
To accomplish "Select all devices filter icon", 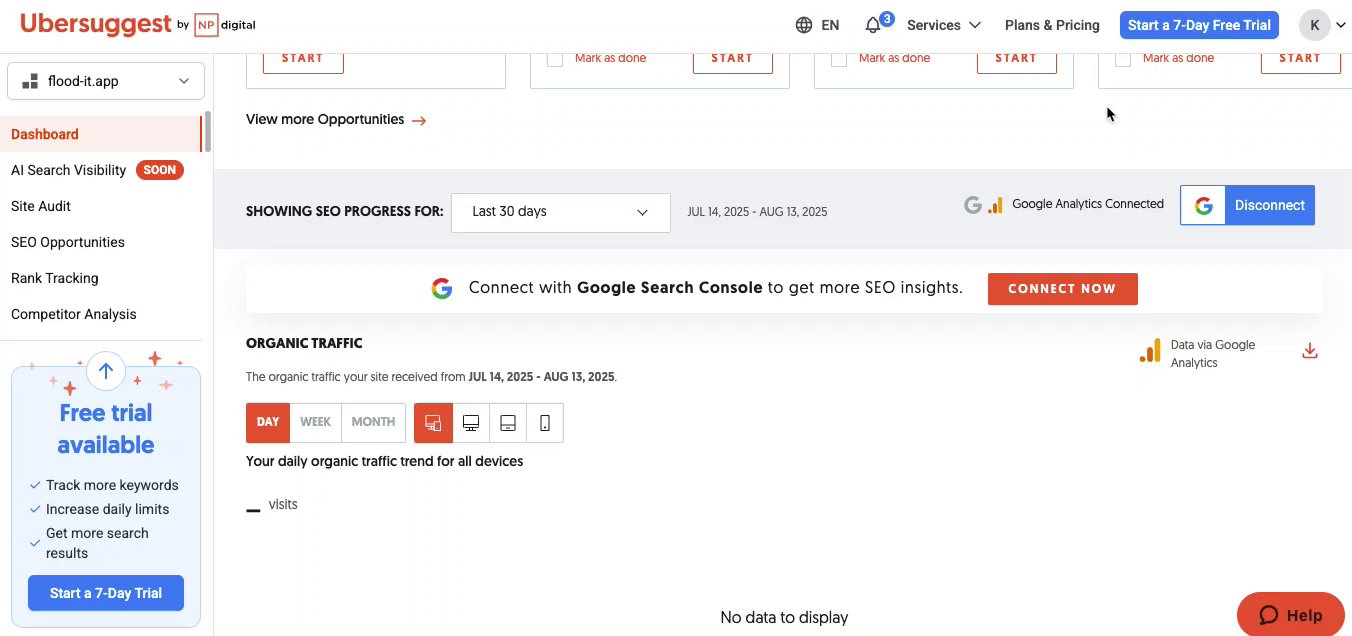I will pyautogui.click(x=433, y=423).
